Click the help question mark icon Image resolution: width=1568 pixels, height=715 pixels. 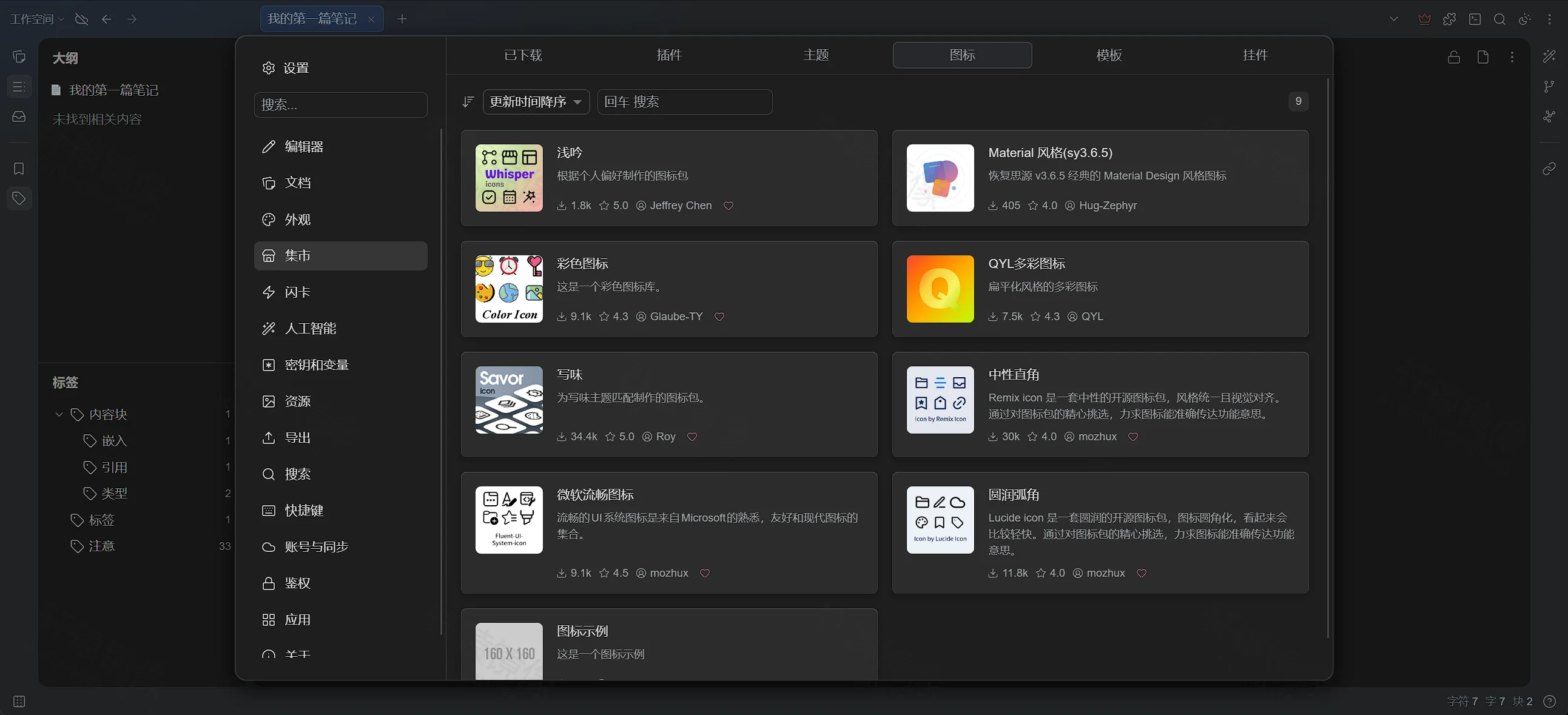coord(1550,701)
